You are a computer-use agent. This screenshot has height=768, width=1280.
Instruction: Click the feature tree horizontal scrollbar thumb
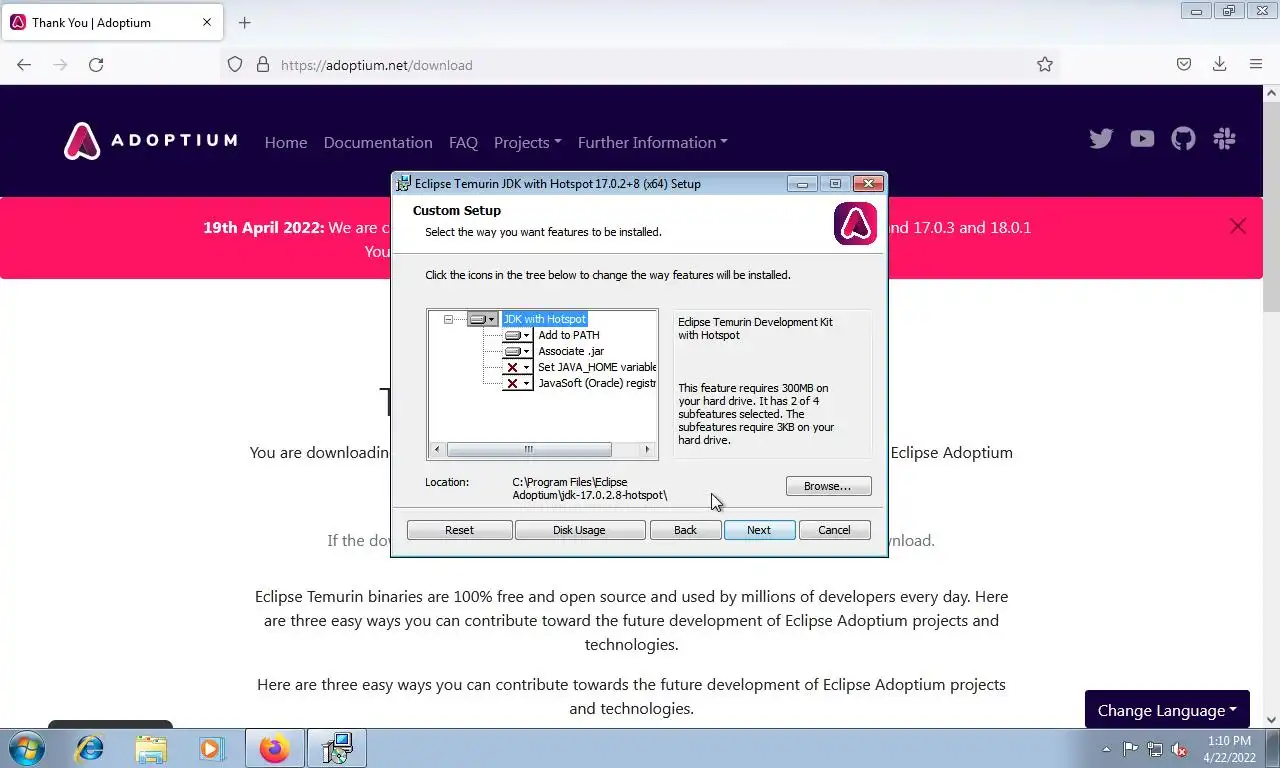(529, 450)
